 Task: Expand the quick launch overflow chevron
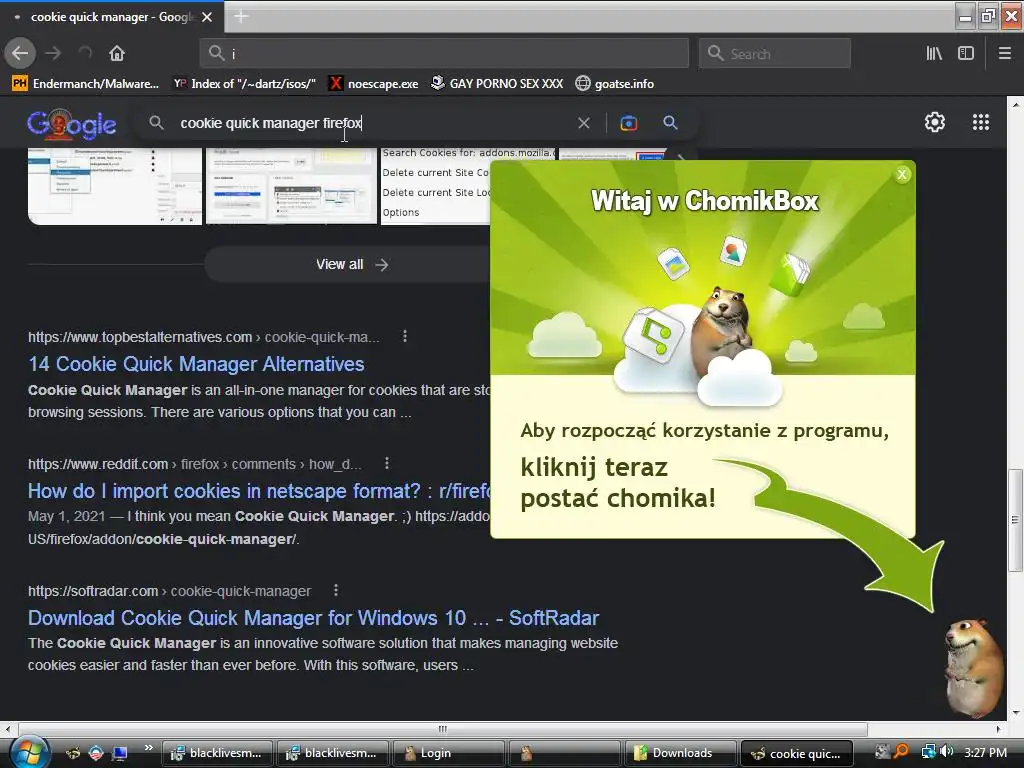tap(148, 748)
